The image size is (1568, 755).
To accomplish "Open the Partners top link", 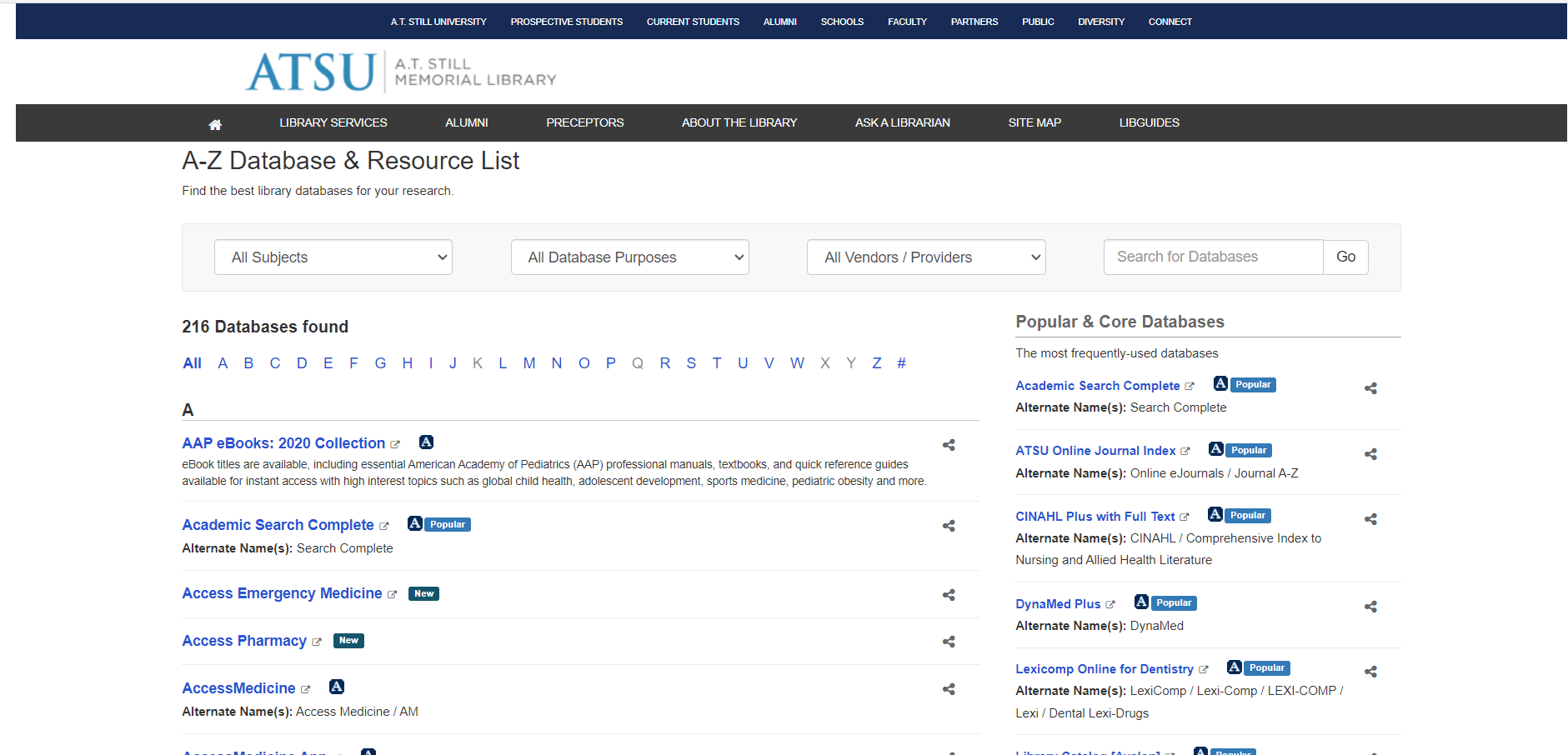I will pos(974,22).
